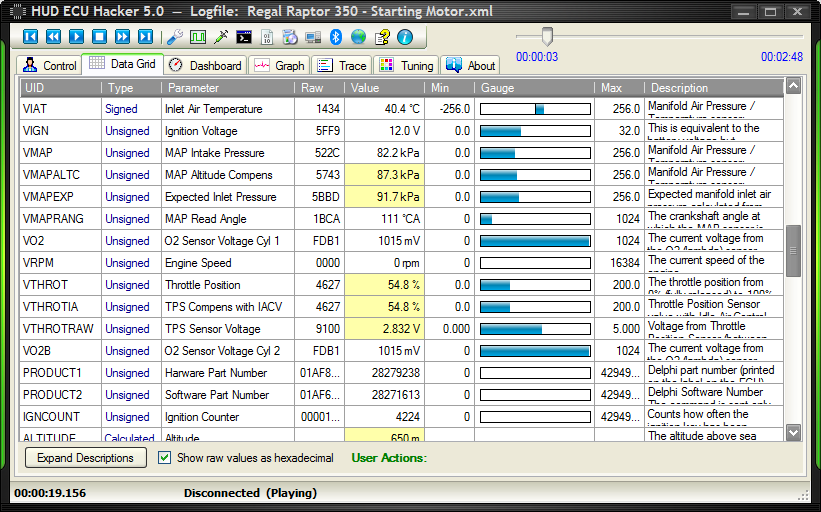Screen dimensions: 821x512
Task: Click the green square-wave signal icon
Action: (x=197, y=37)
